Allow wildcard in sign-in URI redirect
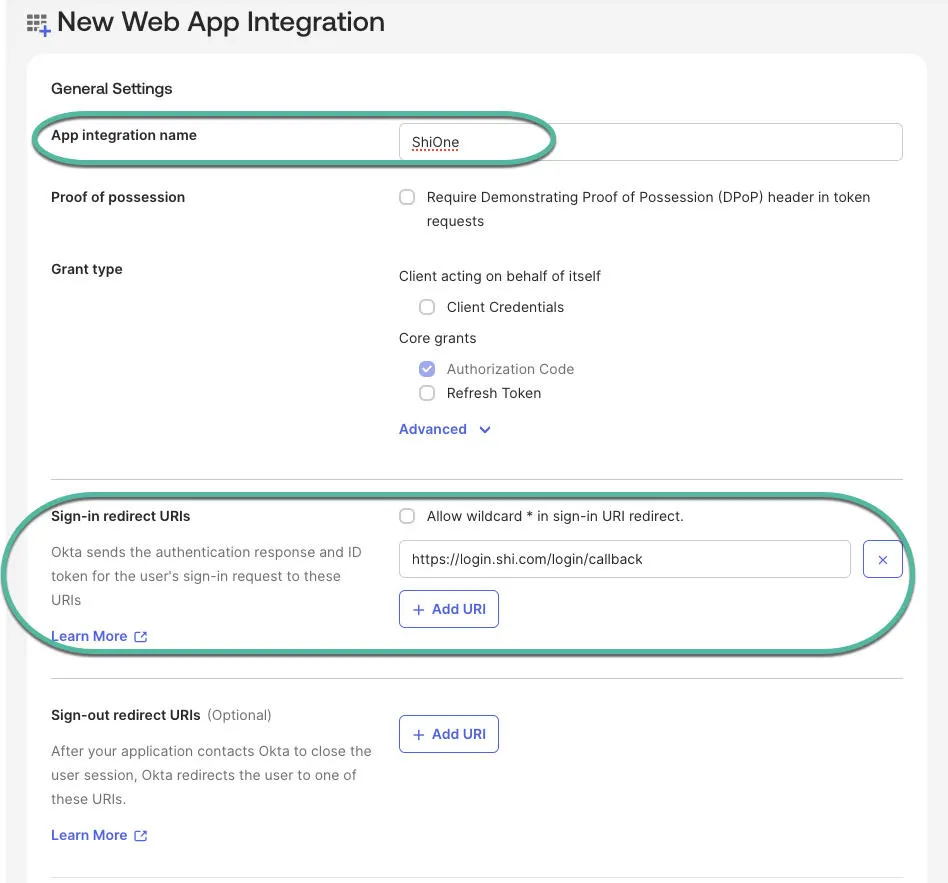The height and width of the screenshot is (883, 948). click(407, 516)
